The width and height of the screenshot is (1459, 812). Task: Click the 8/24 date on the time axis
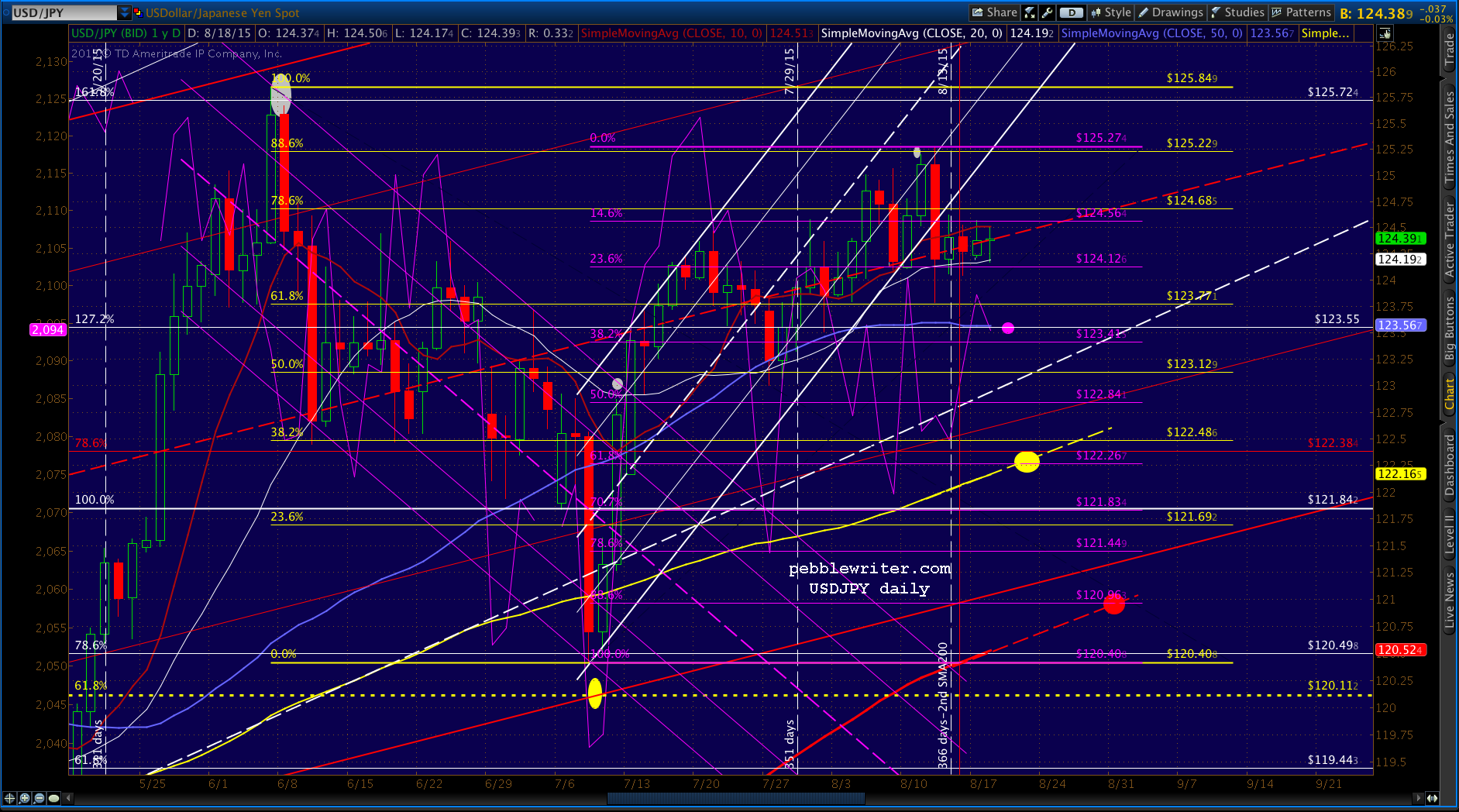point(1052,783)
